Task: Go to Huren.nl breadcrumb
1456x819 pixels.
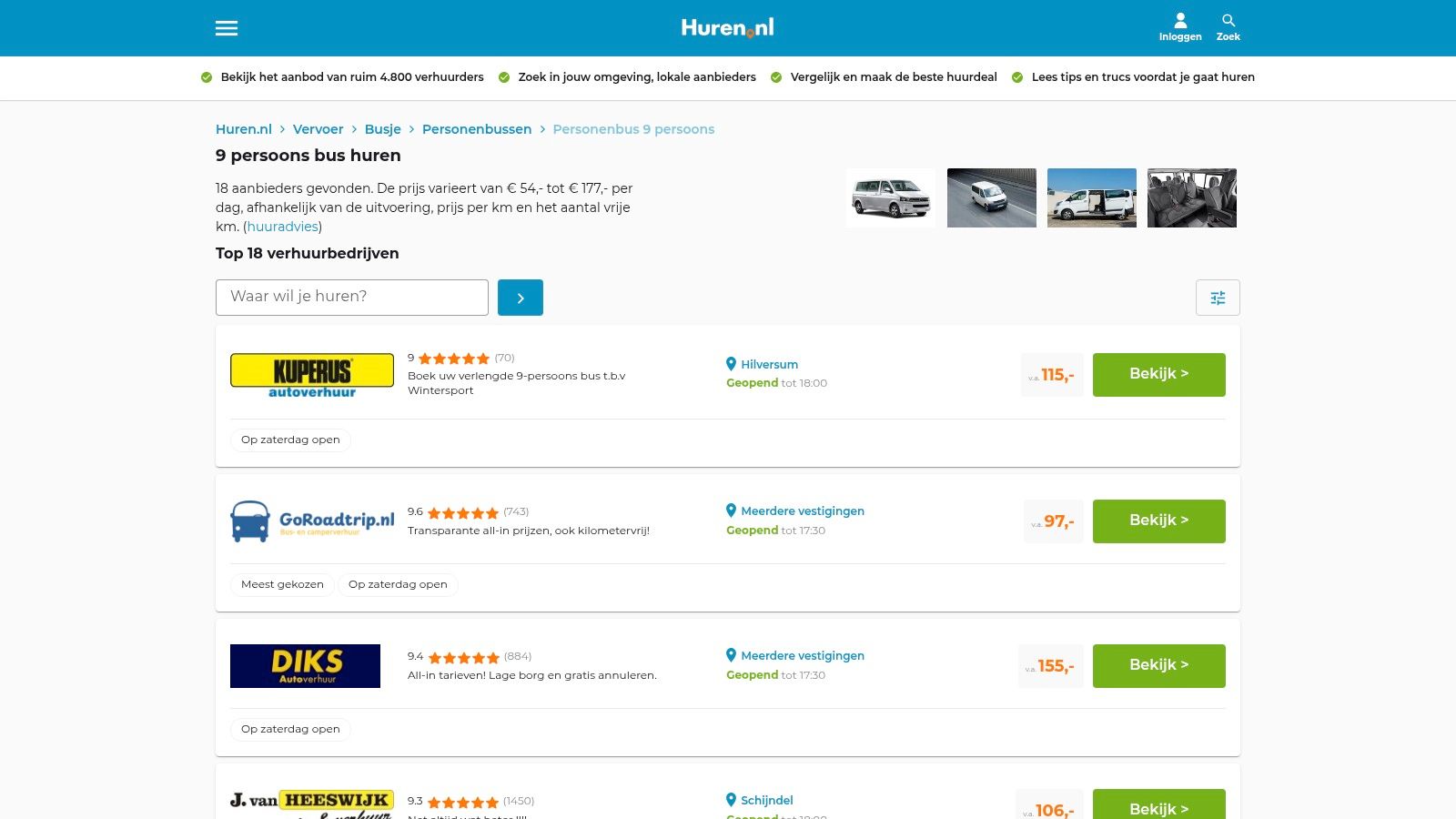Action: click(244, 129)
